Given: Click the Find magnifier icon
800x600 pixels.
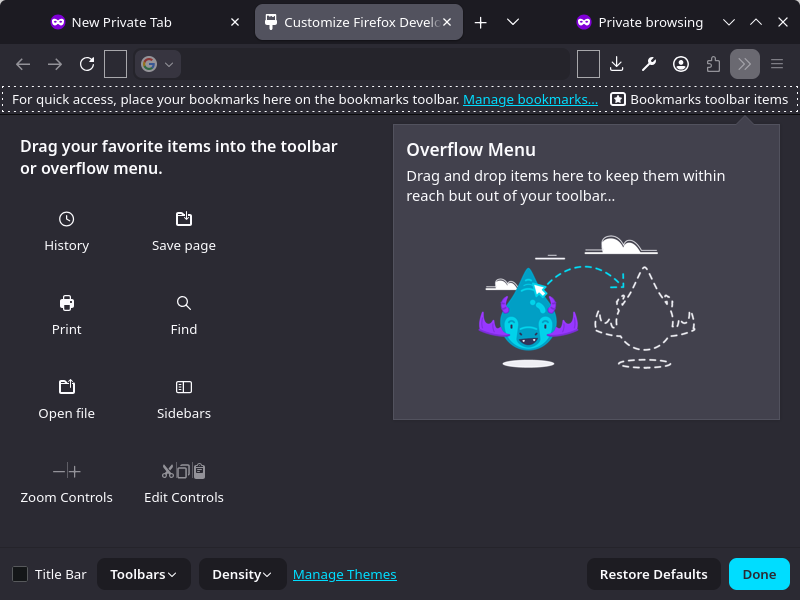Looking at the screenshot, I should click(183, 303).
